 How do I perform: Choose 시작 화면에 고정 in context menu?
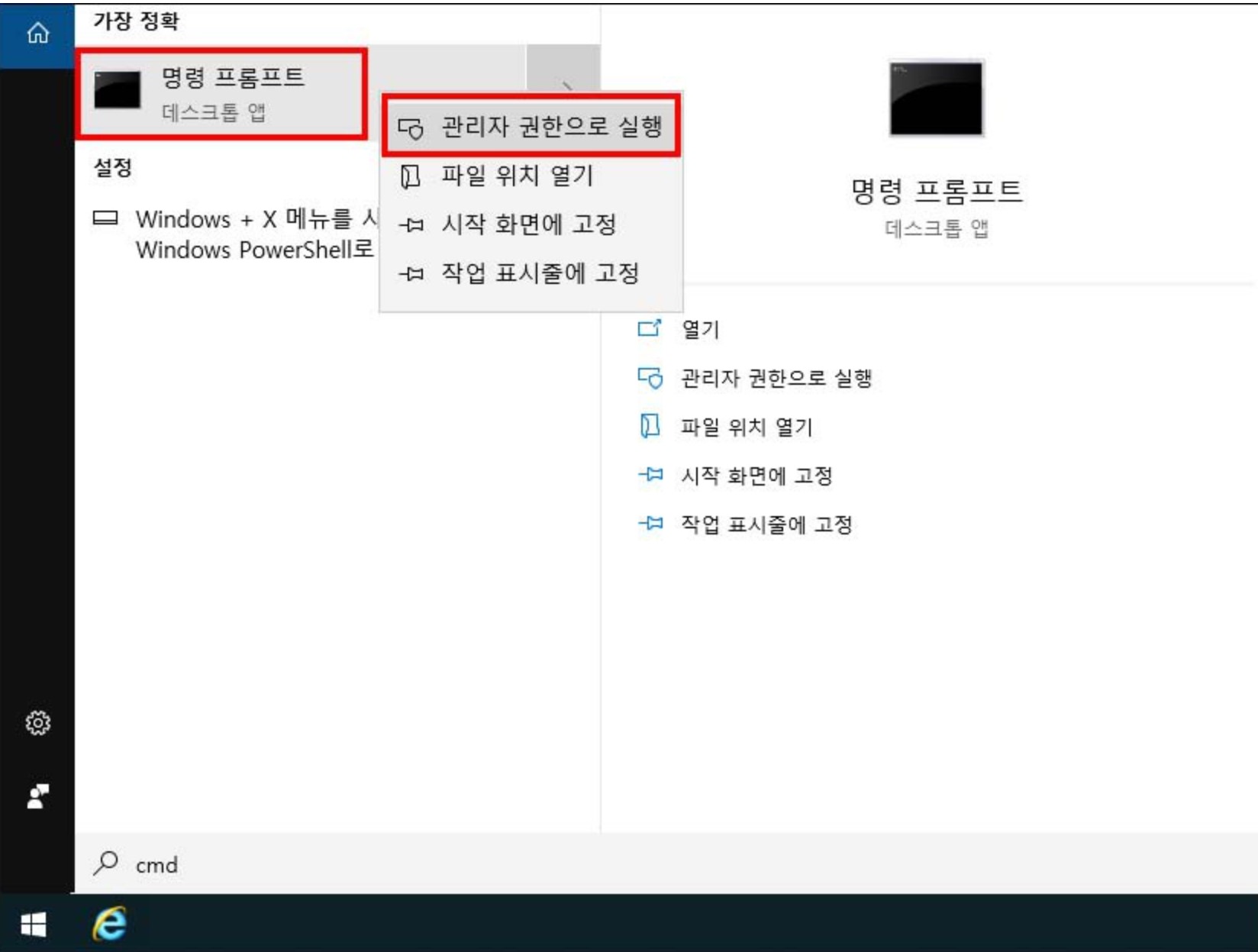531,224
